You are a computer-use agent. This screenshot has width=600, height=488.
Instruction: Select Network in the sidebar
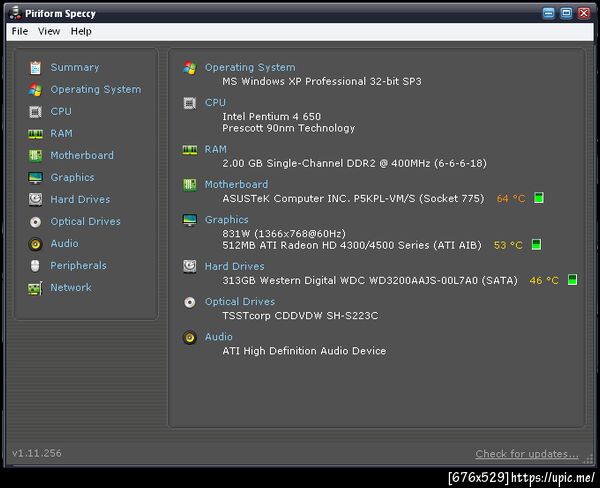click(x=71, y=287)
